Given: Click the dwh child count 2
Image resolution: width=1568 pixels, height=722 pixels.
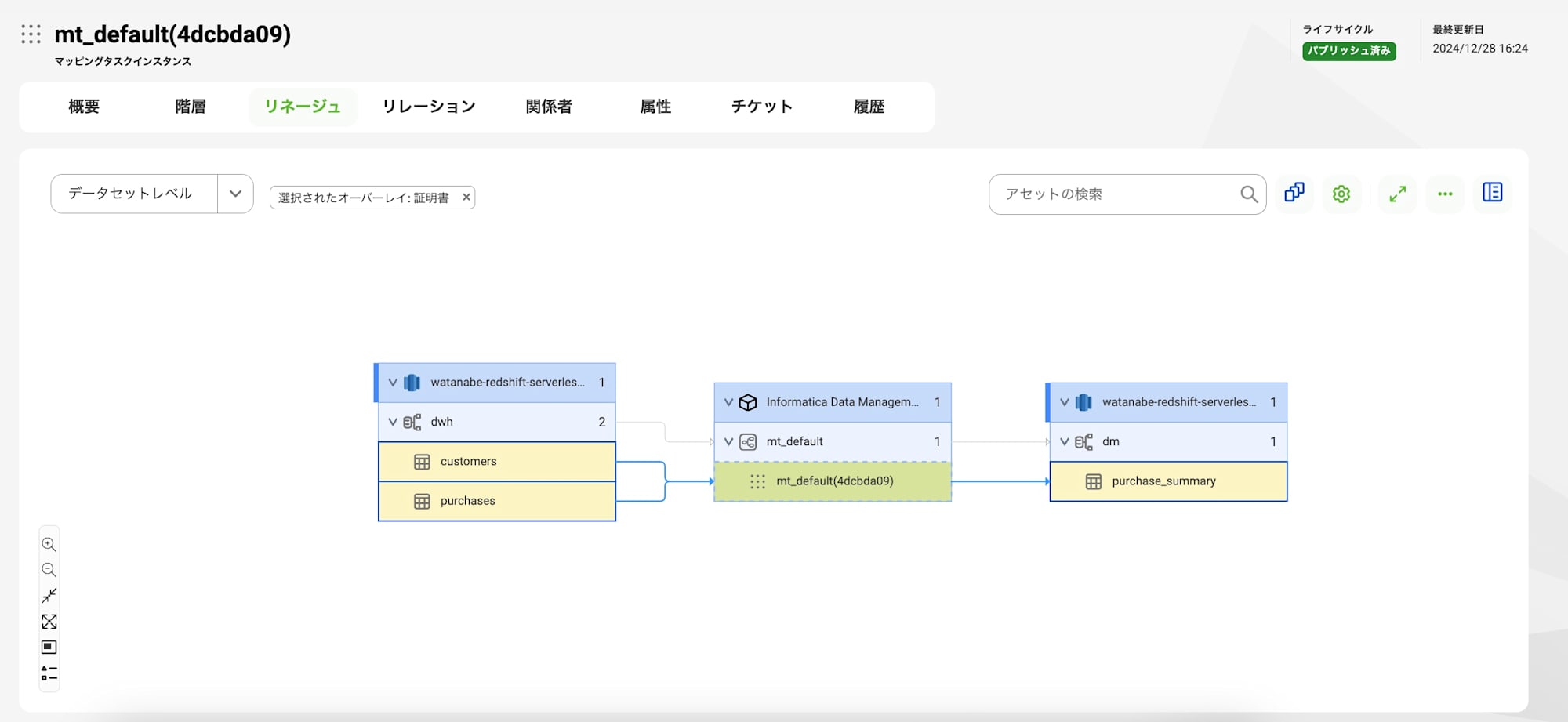Looking at the screenshot, I should click(x=602, y=422).
